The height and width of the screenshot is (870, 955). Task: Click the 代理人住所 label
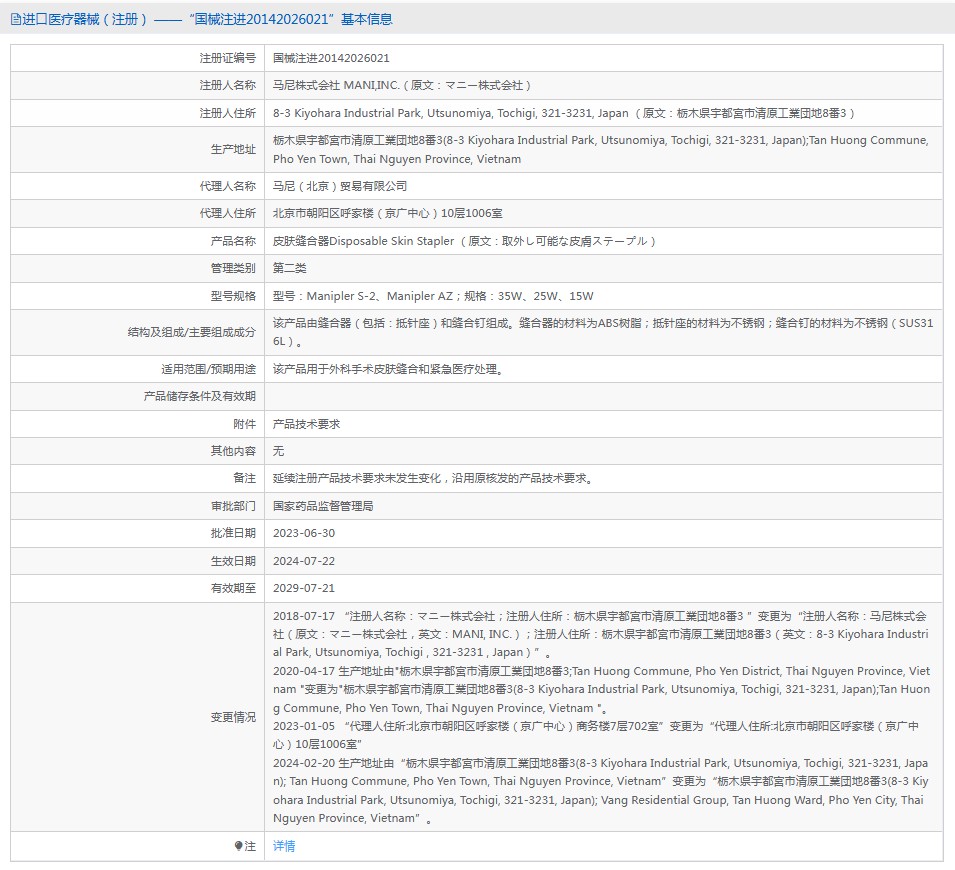228,213
